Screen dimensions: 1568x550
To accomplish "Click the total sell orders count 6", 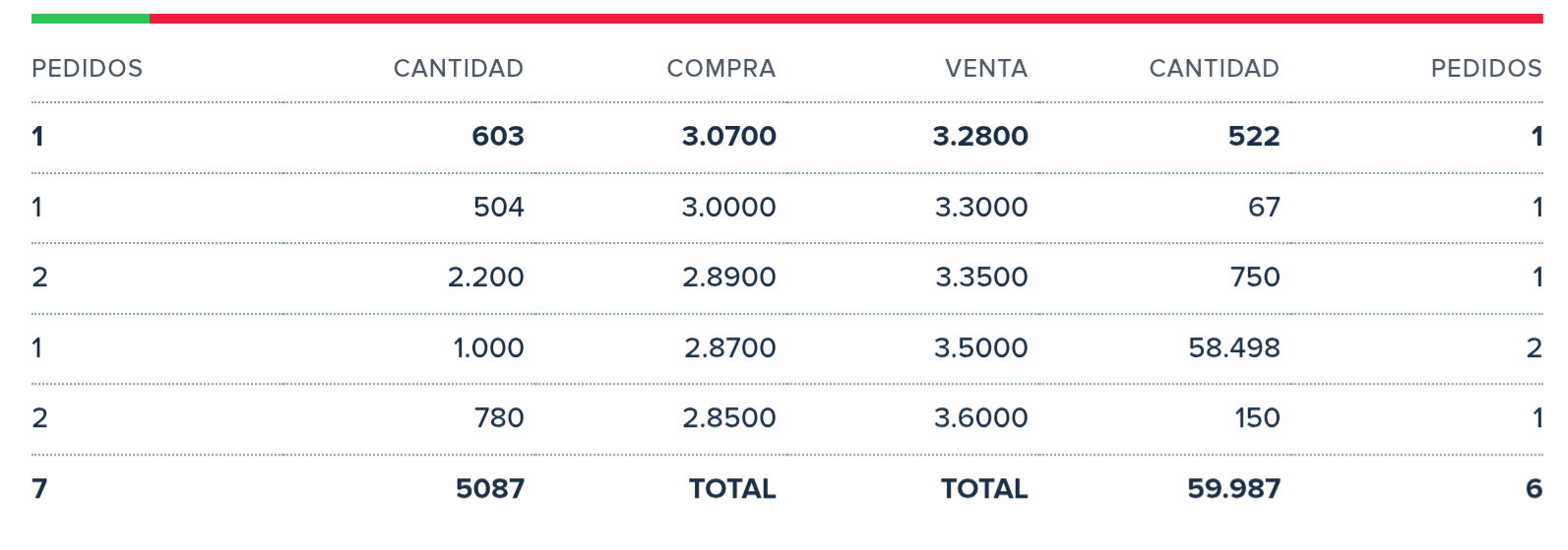I will pos(1533,489).
